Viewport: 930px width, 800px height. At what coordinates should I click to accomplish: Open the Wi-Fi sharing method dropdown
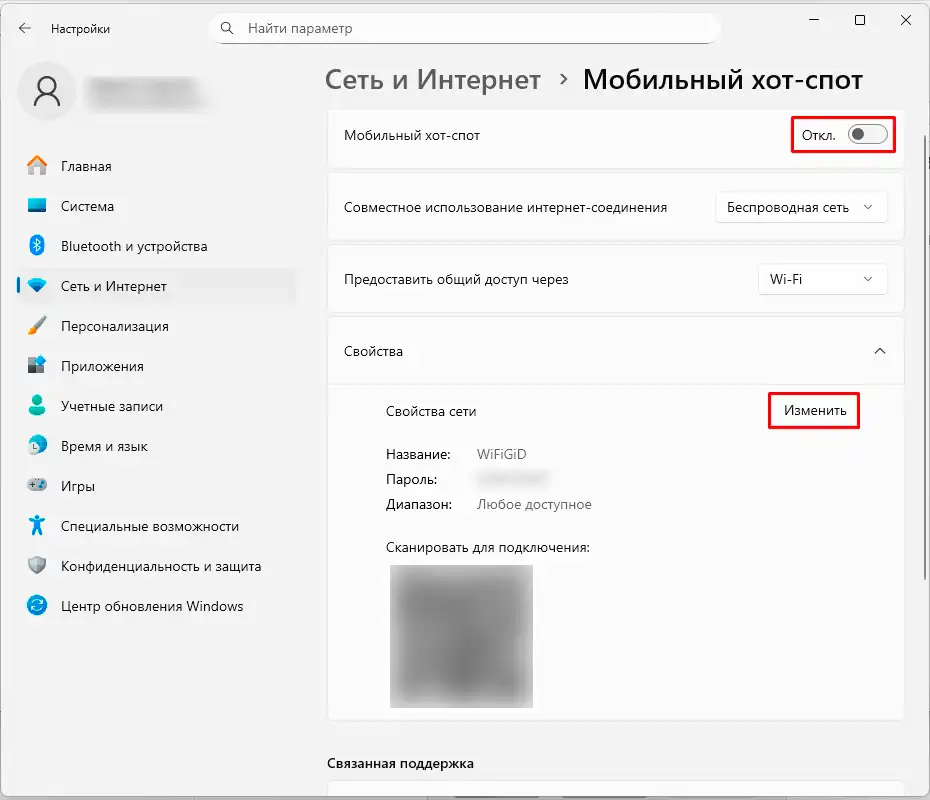(x=822, y=279)
